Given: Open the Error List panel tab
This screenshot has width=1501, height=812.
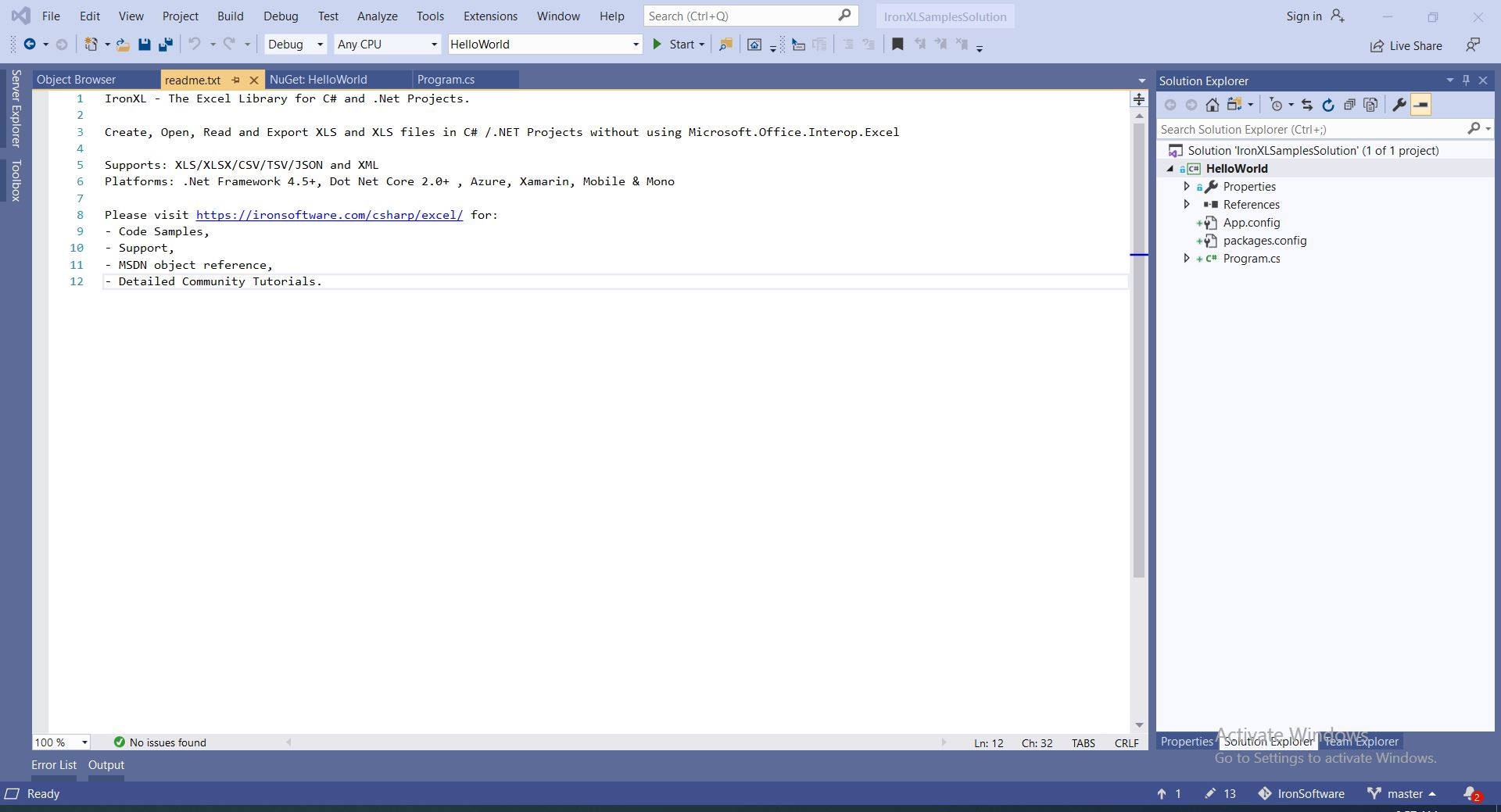Looking at the screenshot, I should coord(54,765).
